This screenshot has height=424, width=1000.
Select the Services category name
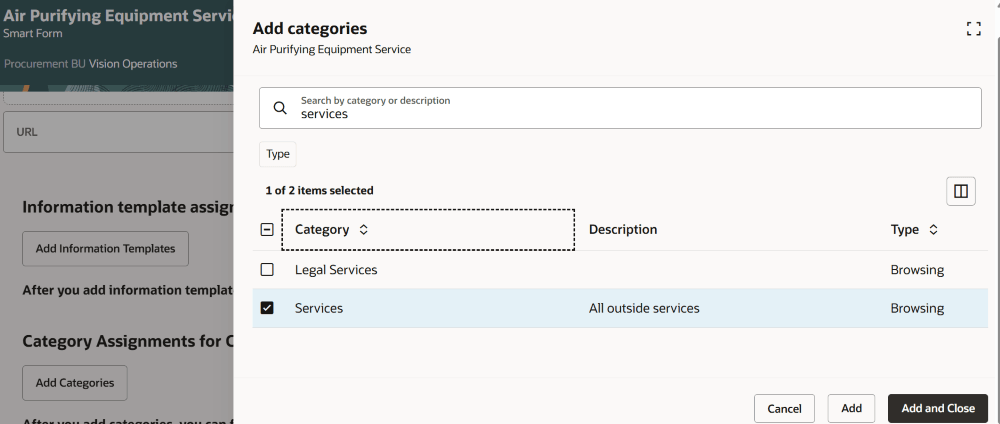pos(319,308)
